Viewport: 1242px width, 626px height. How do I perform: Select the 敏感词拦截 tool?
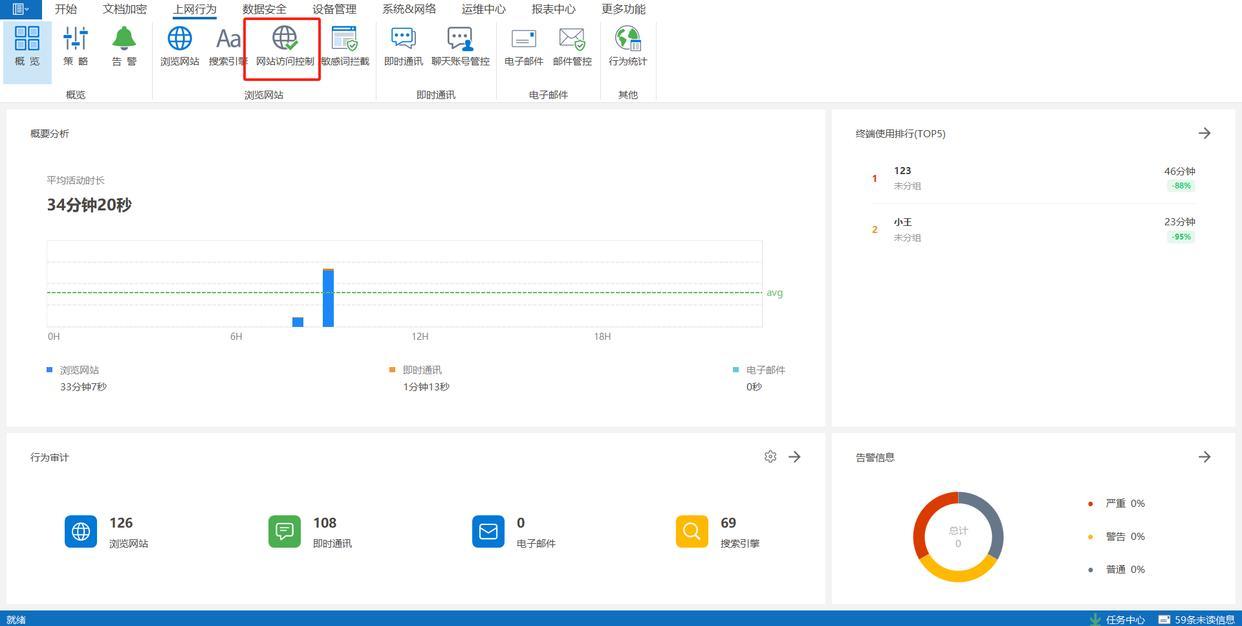345,46
